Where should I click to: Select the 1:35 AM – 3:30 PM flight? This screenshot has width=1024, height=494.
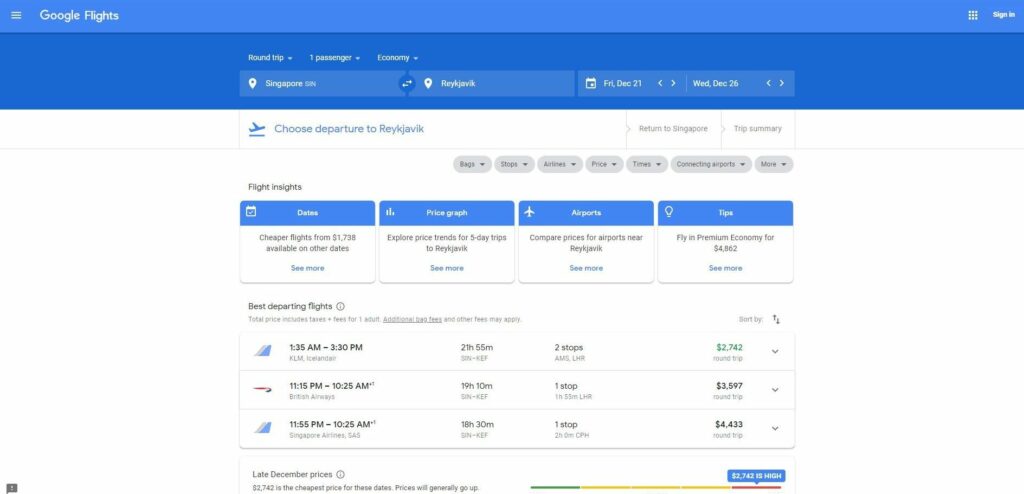(517, 352)
